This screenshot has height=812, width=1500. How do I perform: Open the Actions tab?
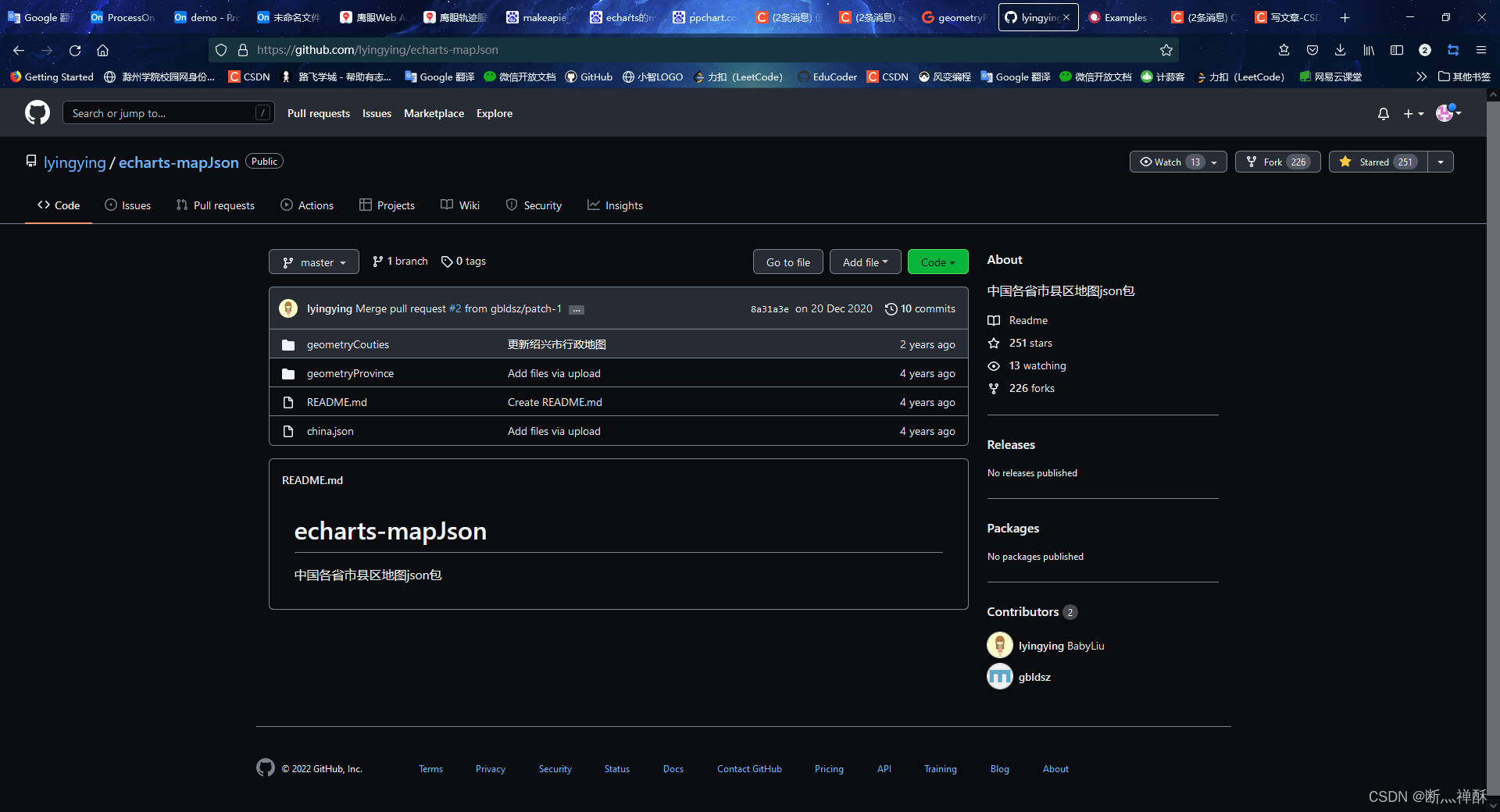pos(307,205)
